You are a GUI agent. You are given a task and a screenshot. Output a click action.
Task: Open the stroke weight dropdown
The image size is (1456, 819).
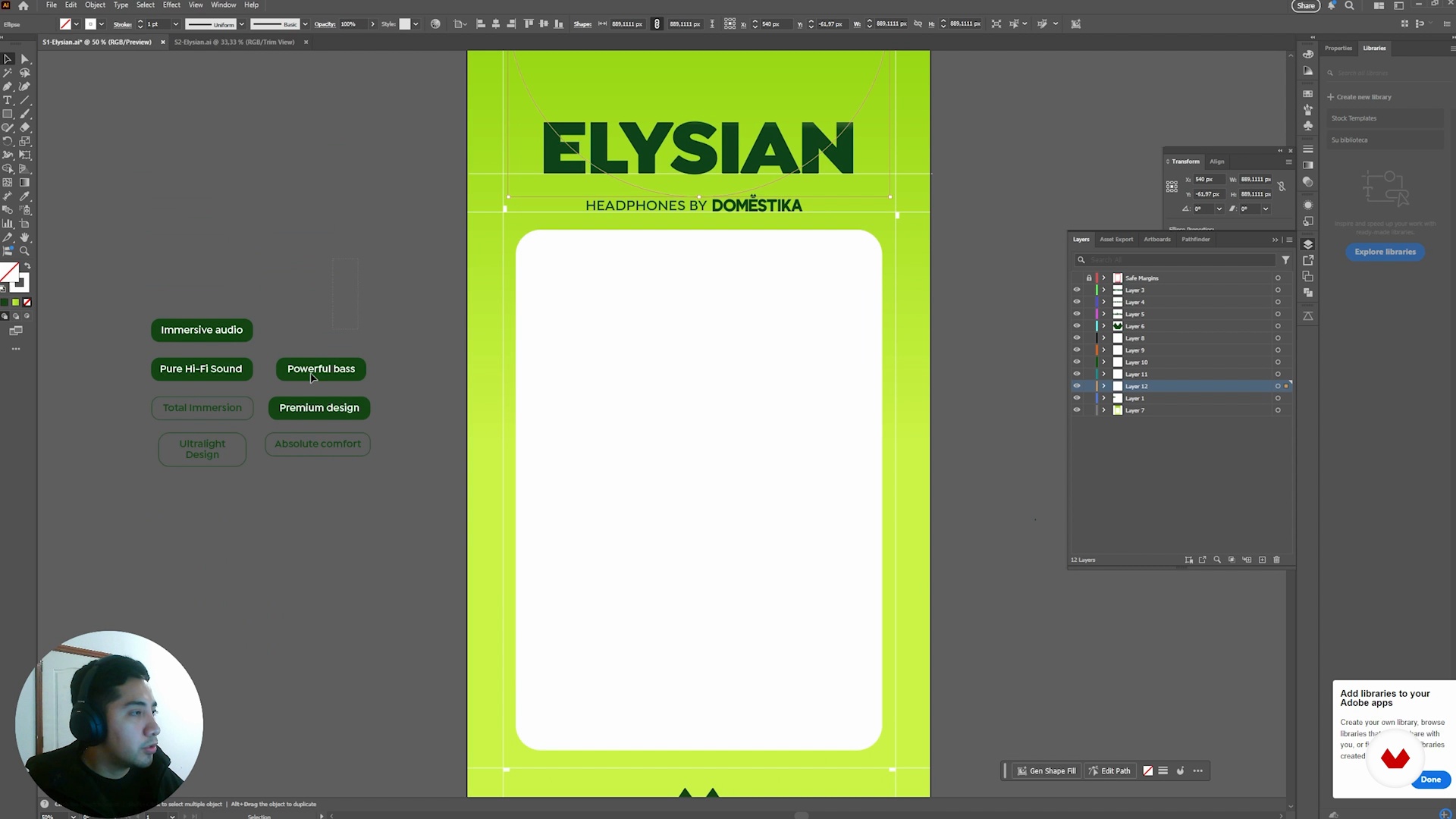pyautogui.click(x=175, y=24)
